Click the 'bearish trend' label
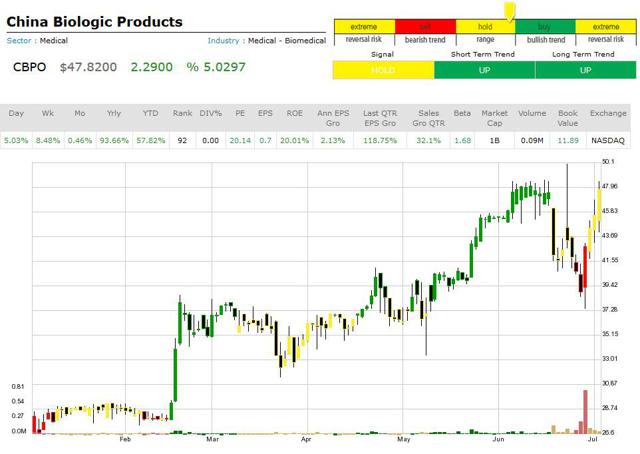This screenshot has height=454, width=640. [425, 40]
